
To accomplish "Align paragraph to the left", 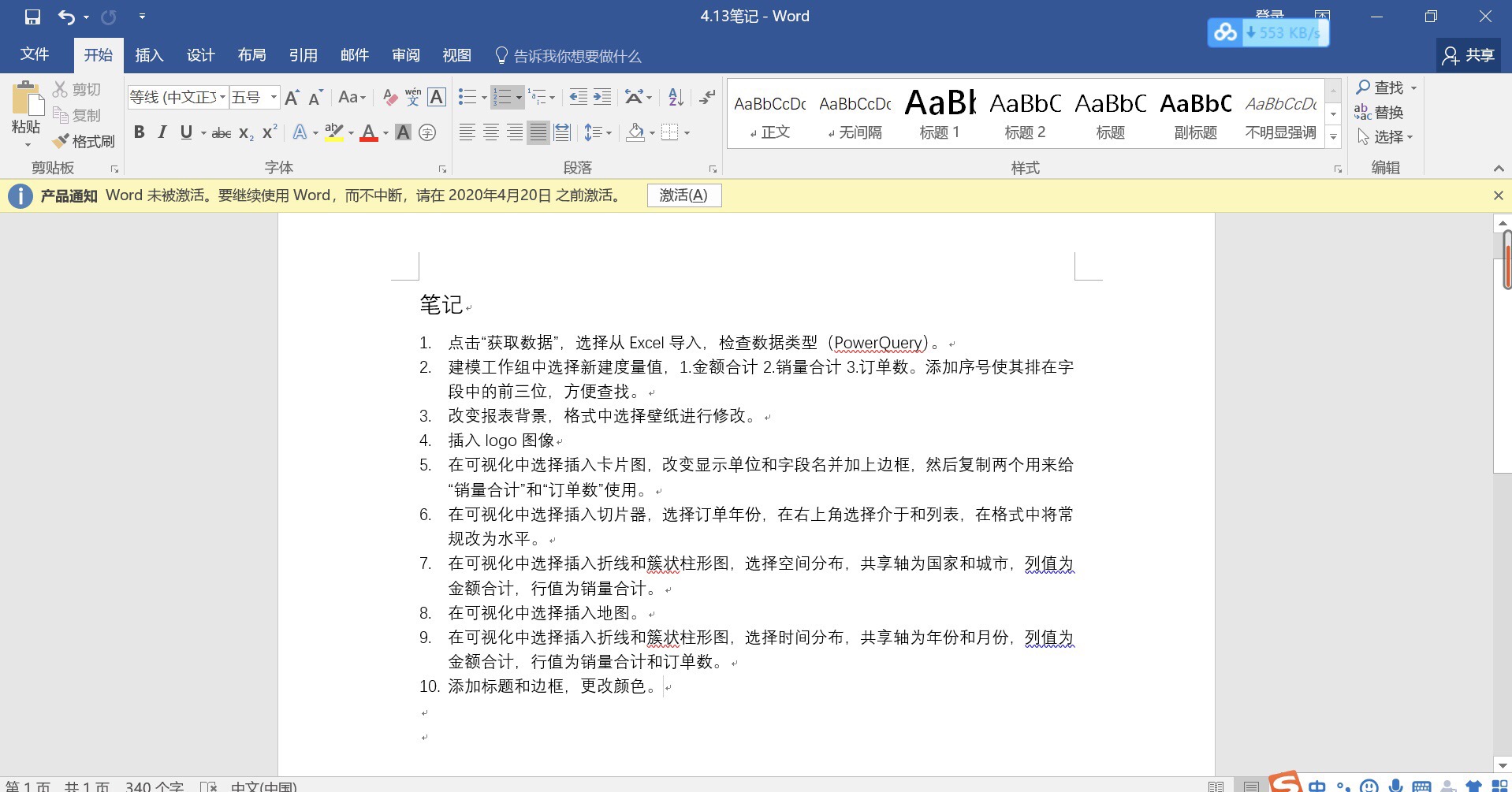I will point(467,133).
